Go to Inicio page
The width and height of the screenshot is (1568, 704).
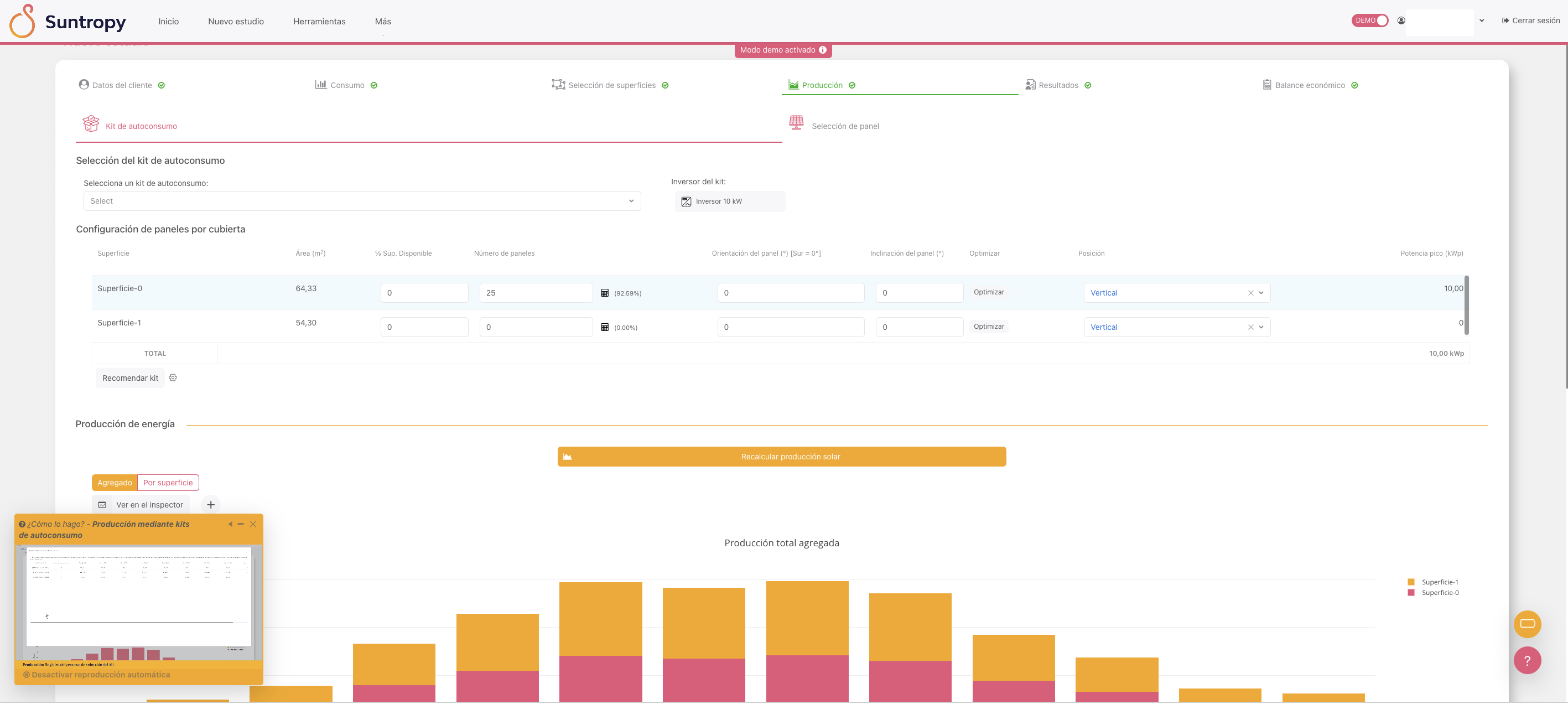coord(169,22)
